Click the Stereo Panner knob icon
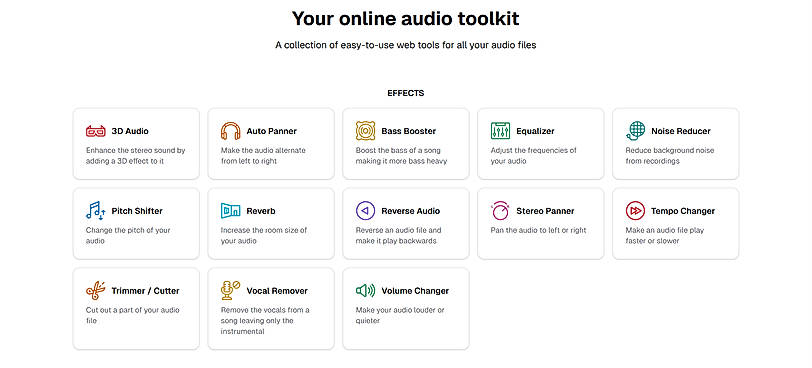The width and height of the screenshot is (812, 368). coord(500,211)
